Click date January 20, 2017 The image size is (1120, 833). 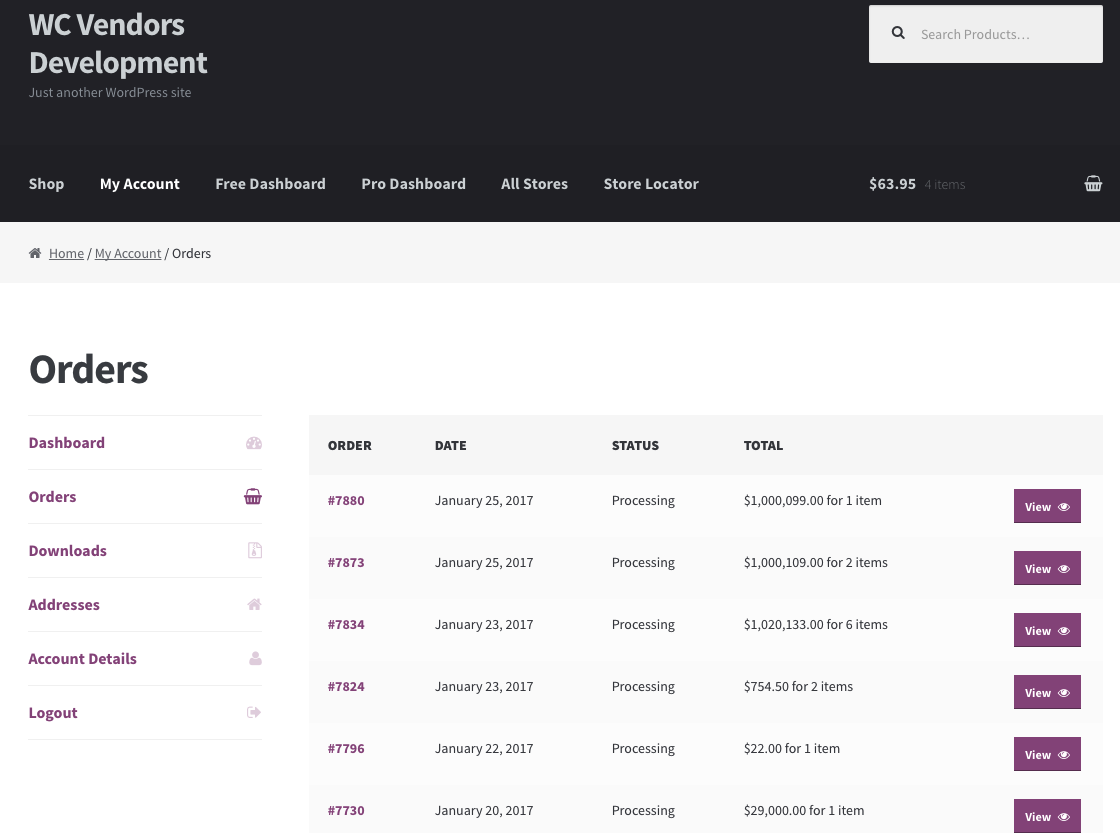pos(484,811)
